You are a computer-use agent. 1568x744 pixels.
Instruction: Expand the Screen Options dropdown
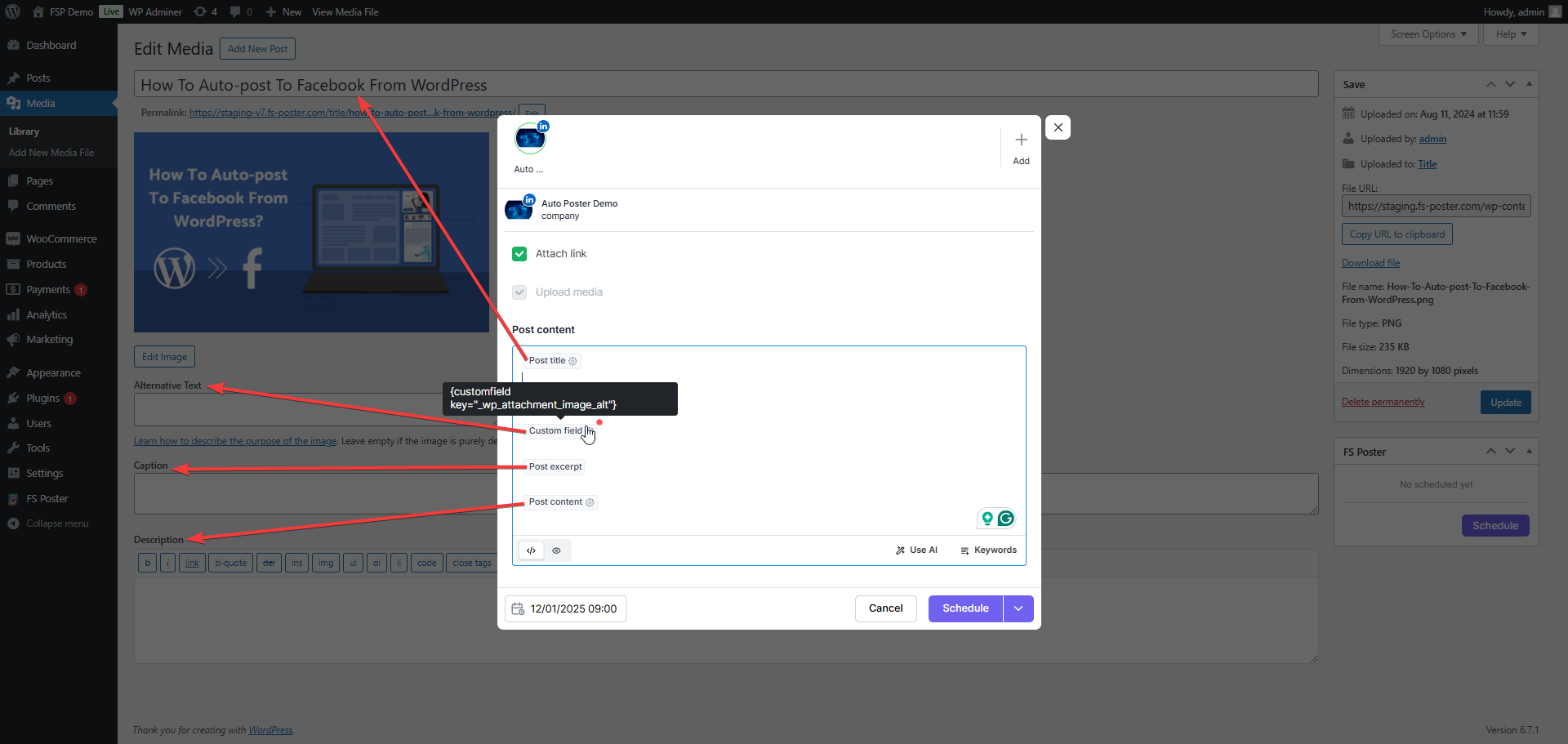tap(1428, 34)
